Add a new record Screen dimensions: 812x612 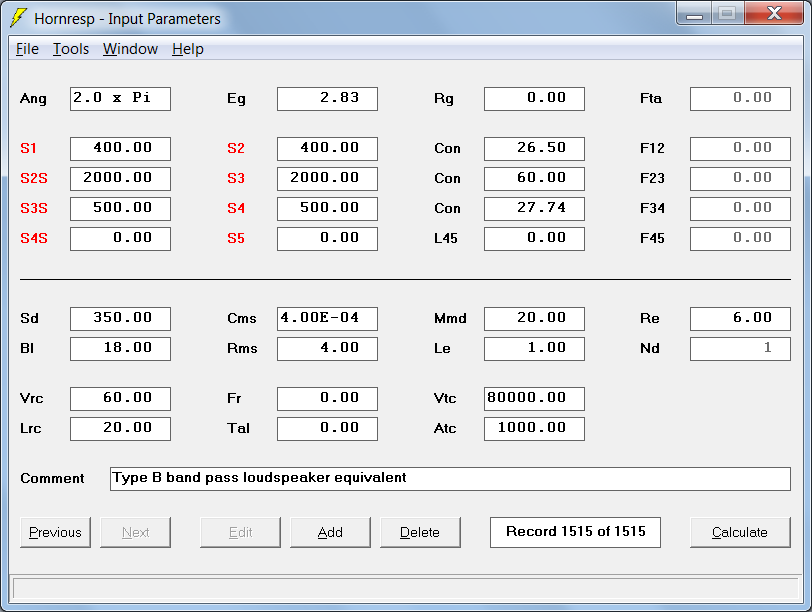coord(330,532)
